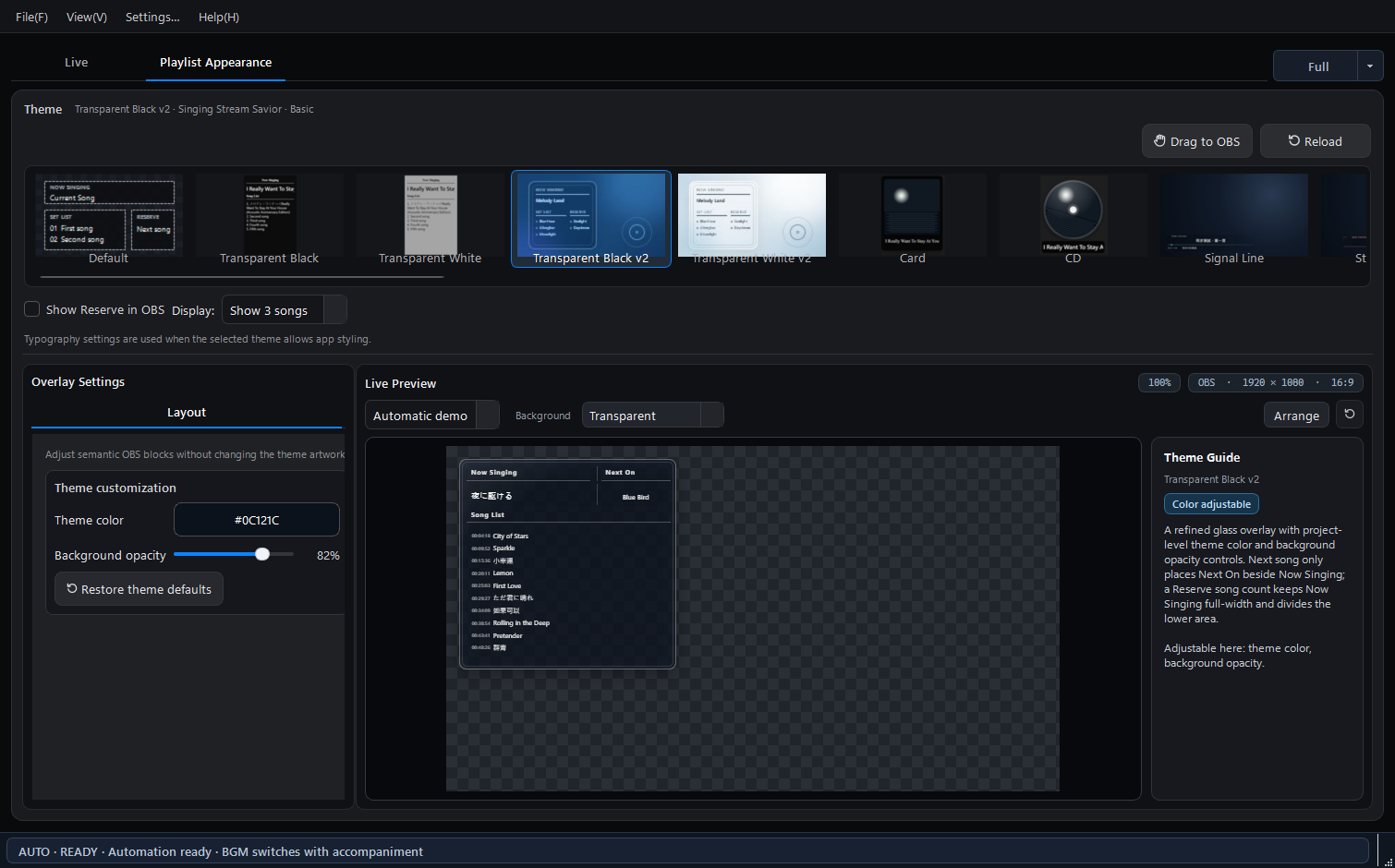Open the File(F) menu
The width and height of the screenshot is (1395, 868).
[31, 17]
